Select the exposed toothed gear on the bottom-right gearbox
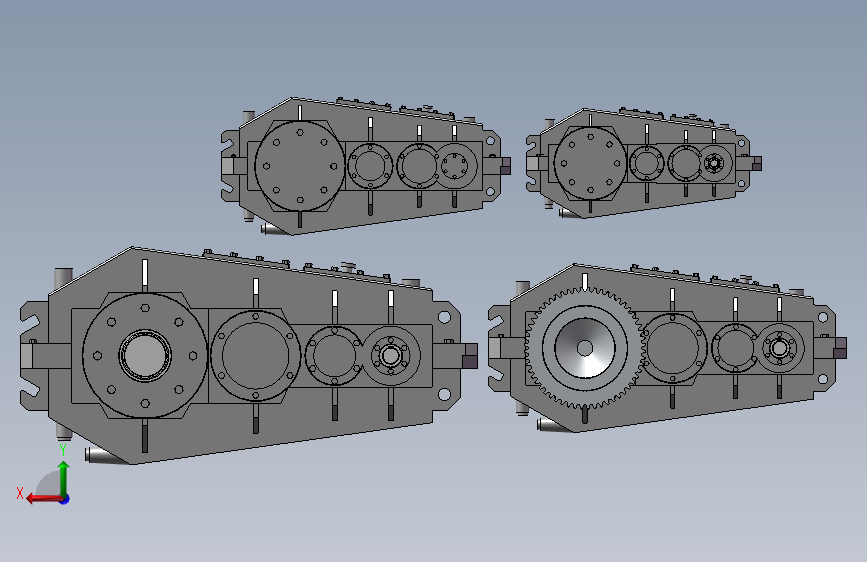Screen dimensions: 867x562 pyautogui.click(x=584, y=348)
